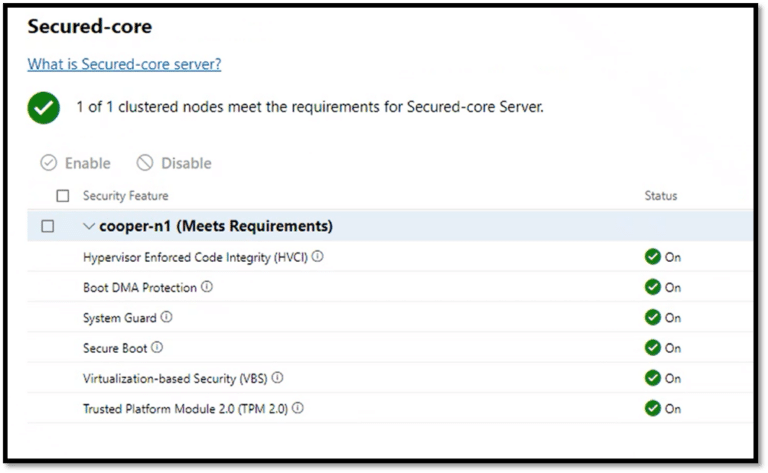This screenshot has width=768, height=473.
Task: Select 'Hypervisor Enforced Code Integrity (HVCI)' row text
Action: [x=195, y=258]
